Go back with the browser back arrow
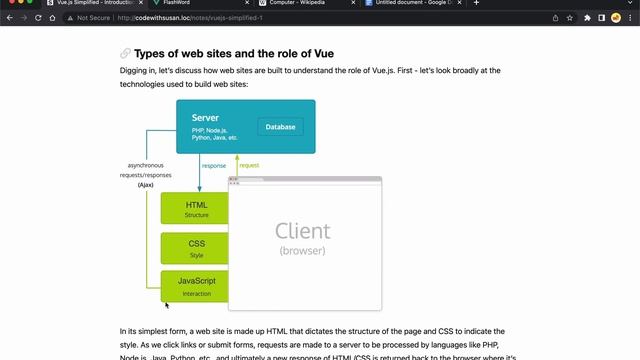This screenshot has width=640, height=360. (x=9, y=18)
